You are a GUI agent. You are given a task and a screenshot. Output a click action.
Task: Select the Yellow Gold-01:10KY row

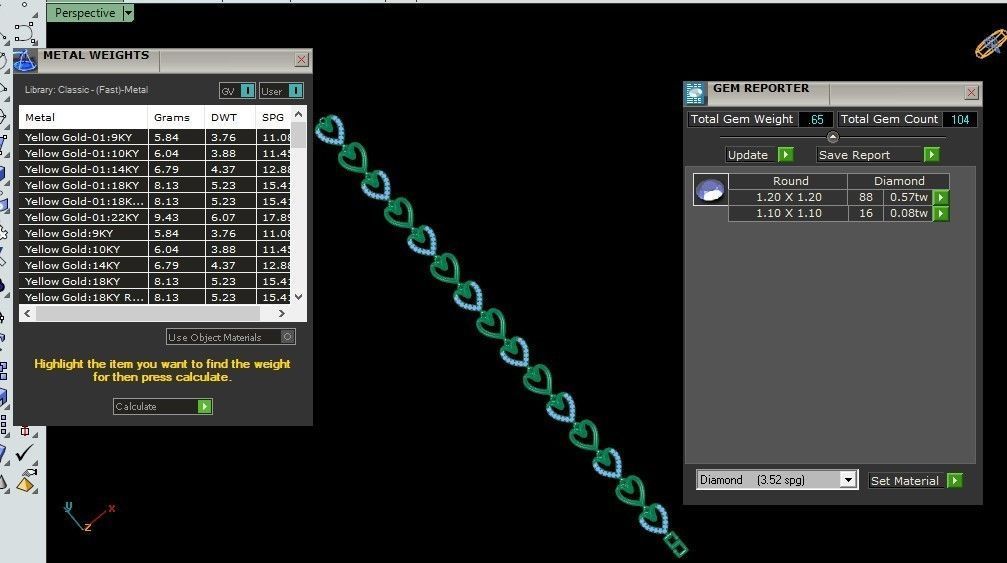coord(155,153)
